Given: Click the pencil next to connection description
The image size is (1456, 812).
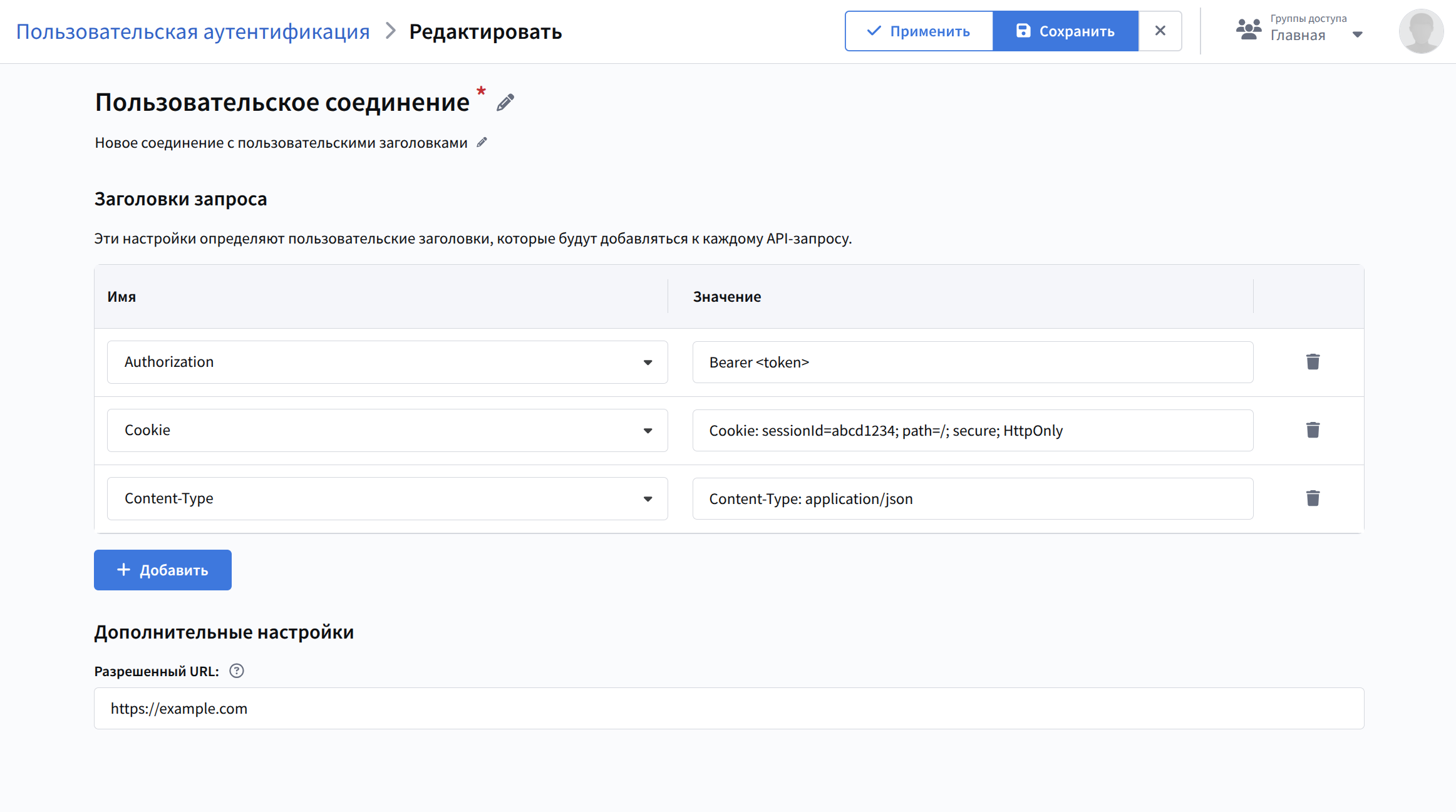Looking at the screenshot, I should pos(482,143).
